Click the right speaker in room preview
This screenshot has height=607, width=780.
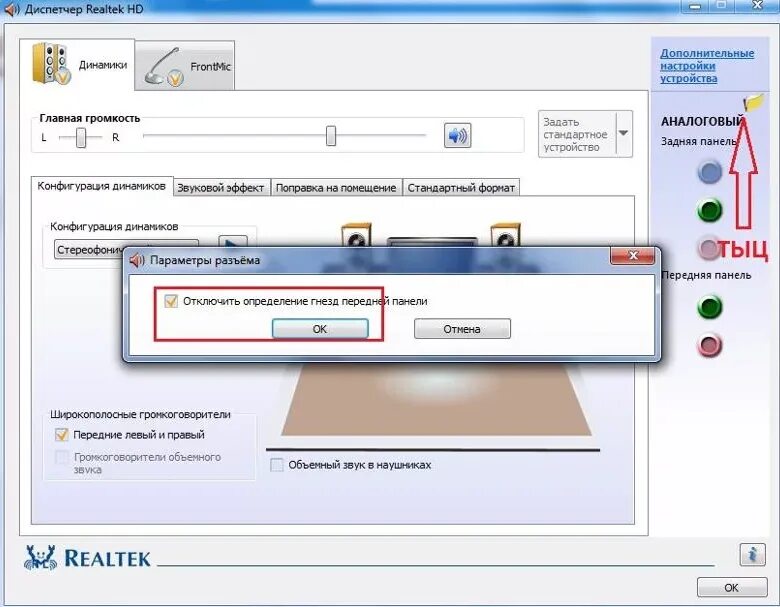tap(505, 235)
